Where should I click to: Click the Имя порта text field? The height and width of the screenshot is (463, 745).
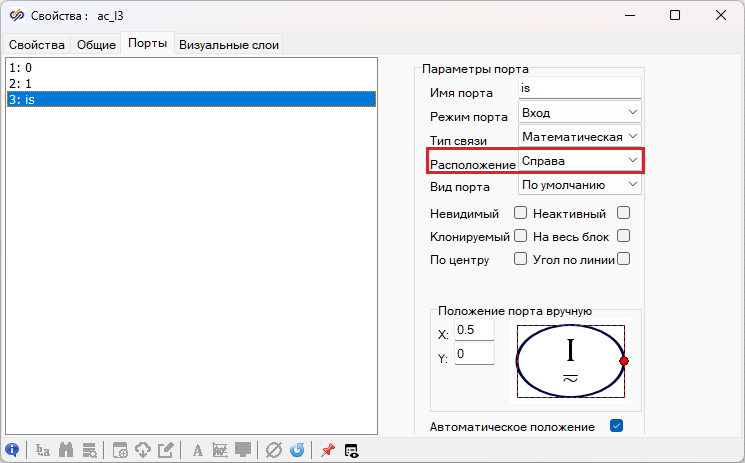[579, 89]
